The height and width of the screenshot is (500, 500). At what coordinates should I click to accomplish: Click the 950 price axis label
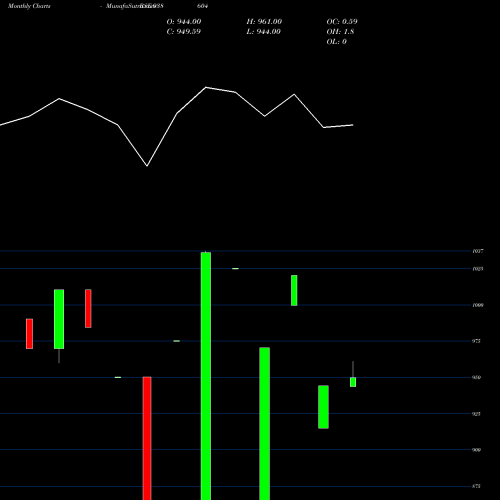click(x=476, y=377)
